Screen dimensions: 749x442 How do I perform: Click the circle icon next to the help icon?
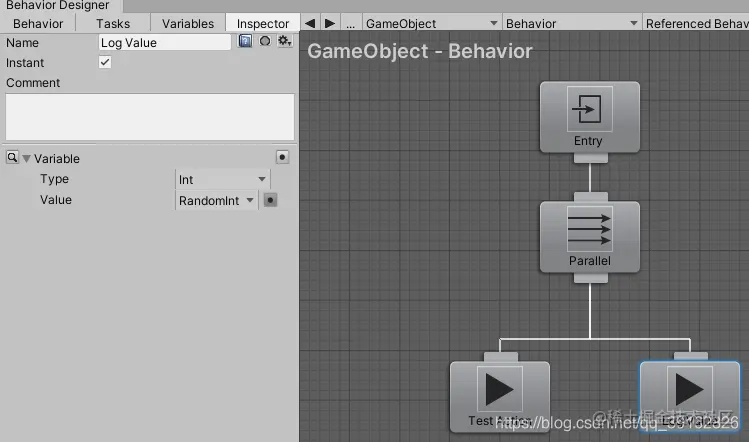(x=265, y=41)
